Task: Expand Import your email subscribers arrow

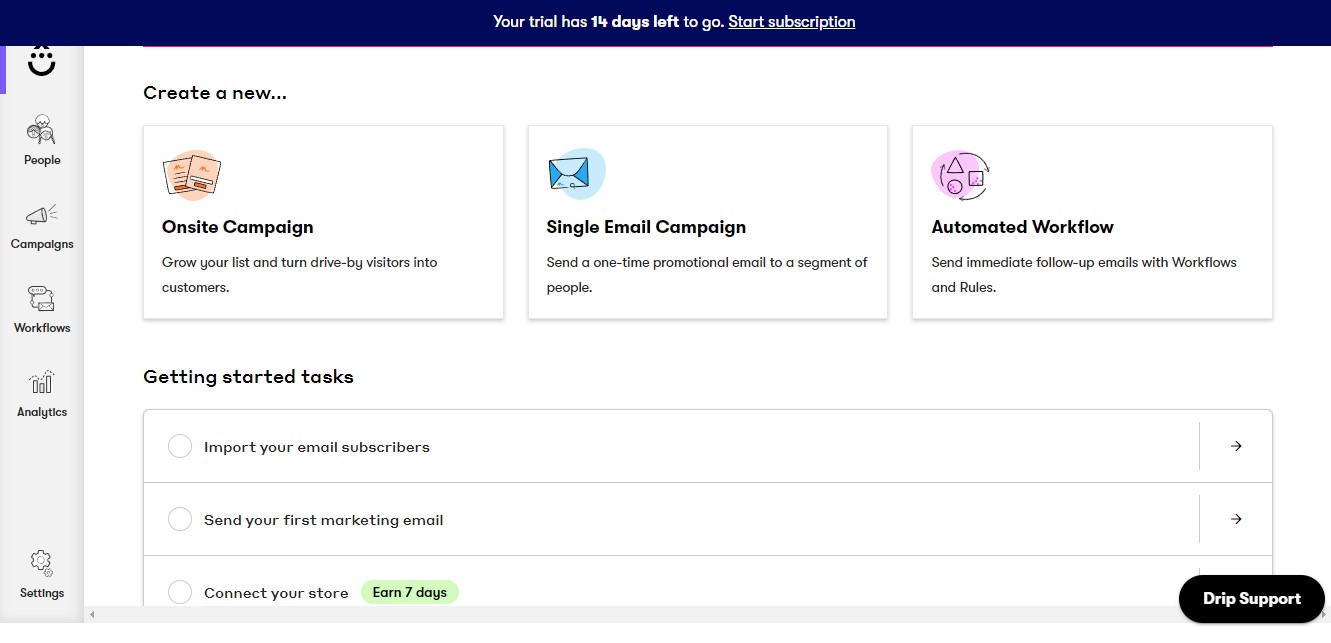Action: [1236, 446]
